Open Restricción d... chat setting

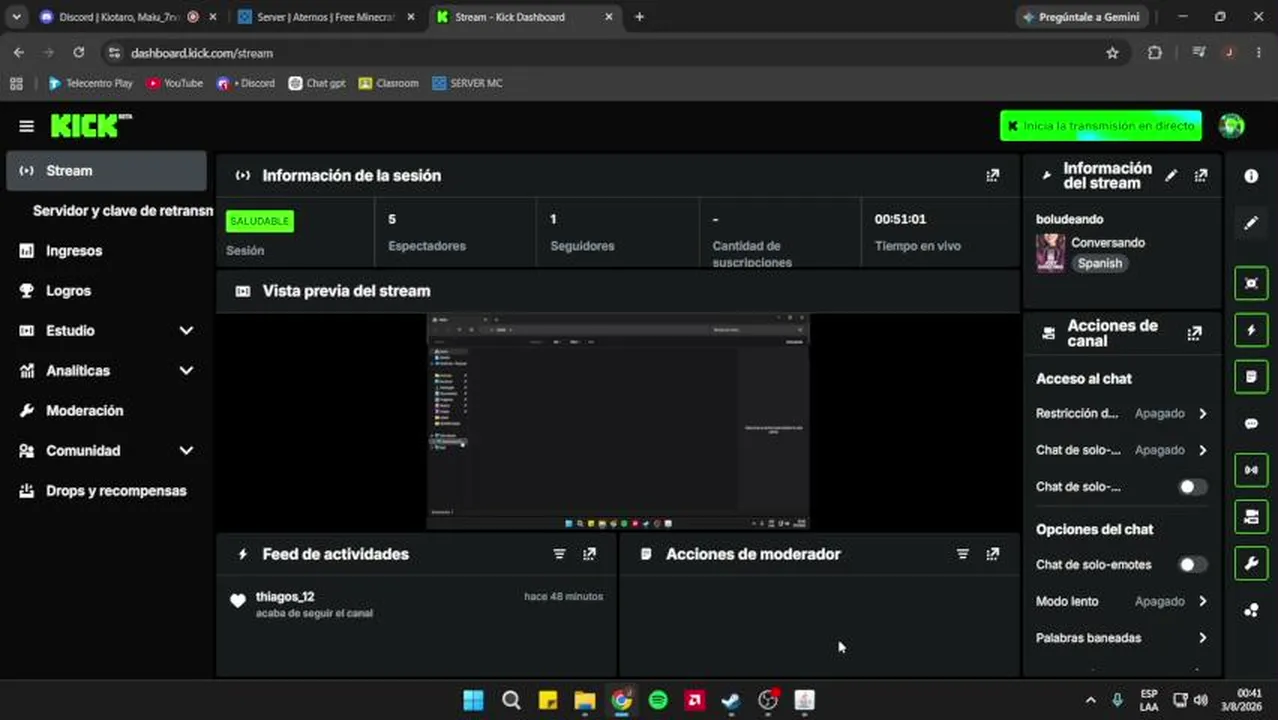1121,413
